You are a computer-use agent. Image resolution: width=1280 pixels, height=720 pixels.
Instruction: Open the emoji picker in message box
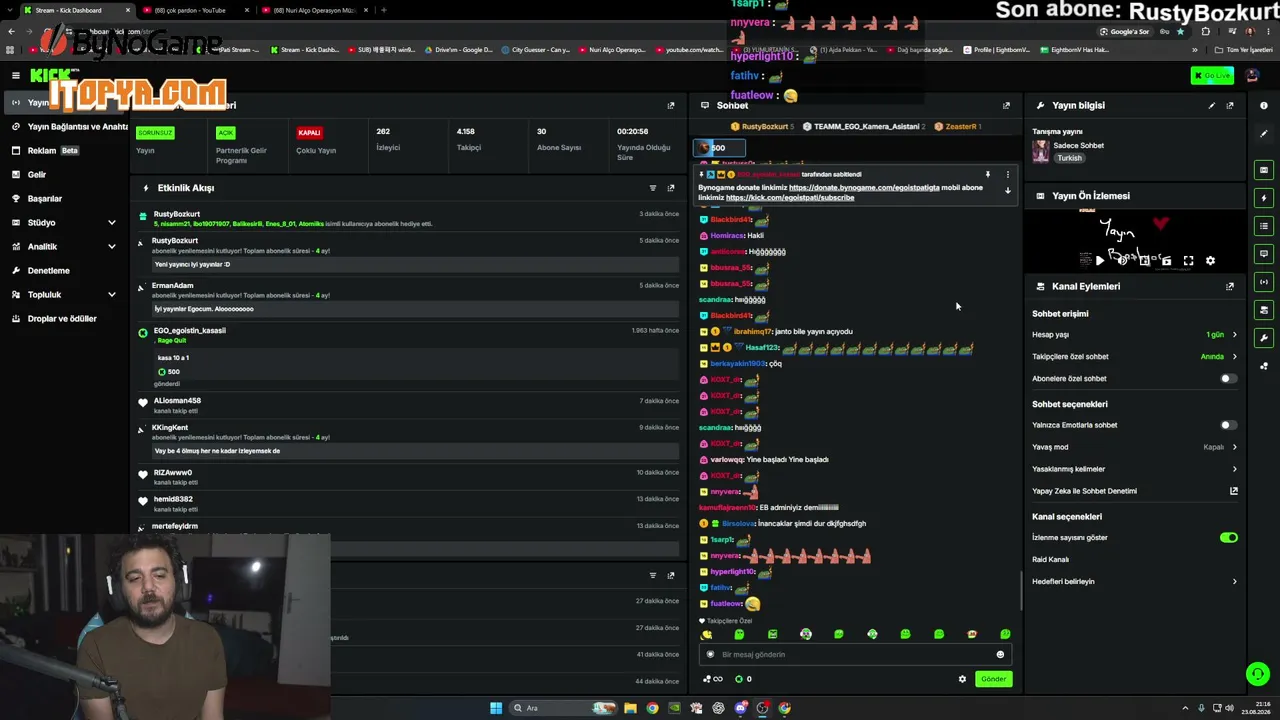click(1000, 655)
